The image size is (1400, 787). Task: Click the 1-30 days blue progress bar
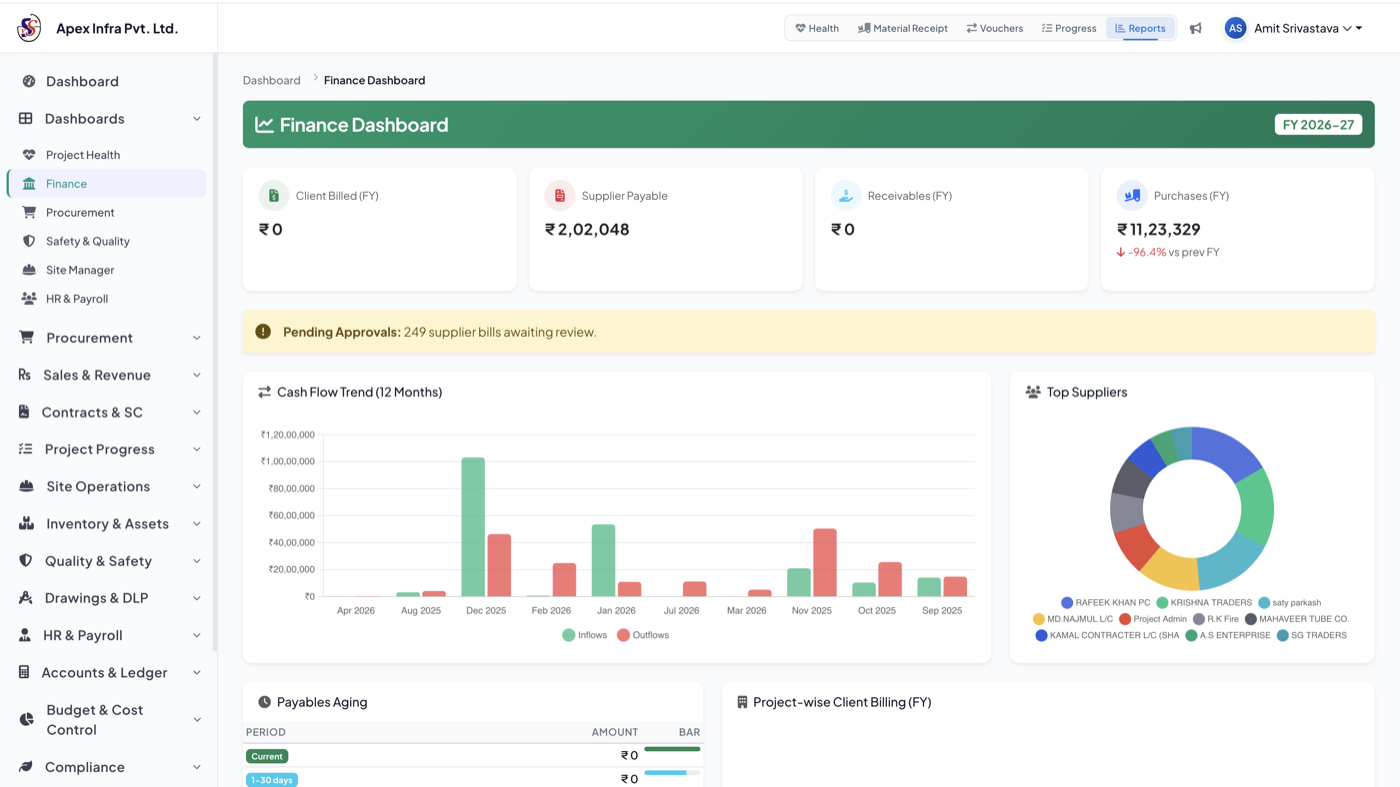[666, 773]
